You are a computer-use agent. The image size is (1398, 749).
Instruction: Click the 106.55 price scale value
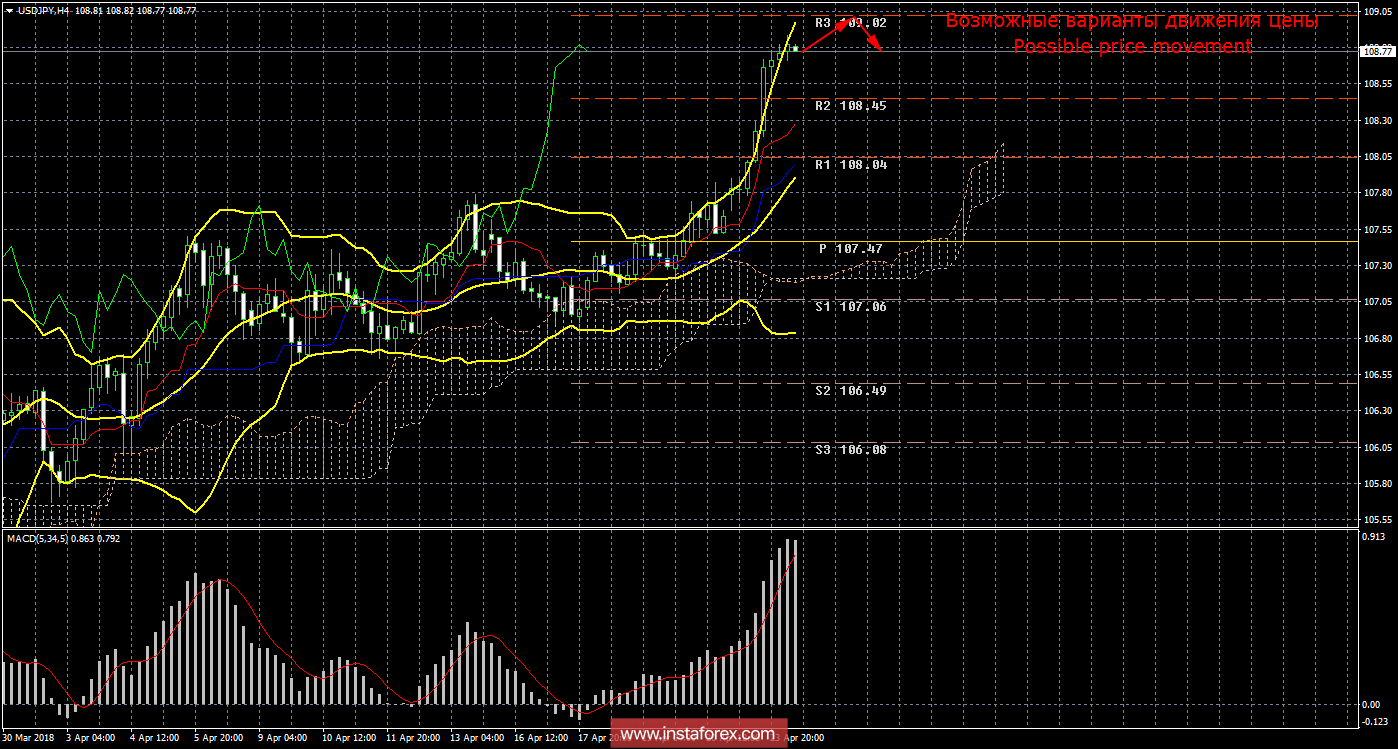point(1376,375)
